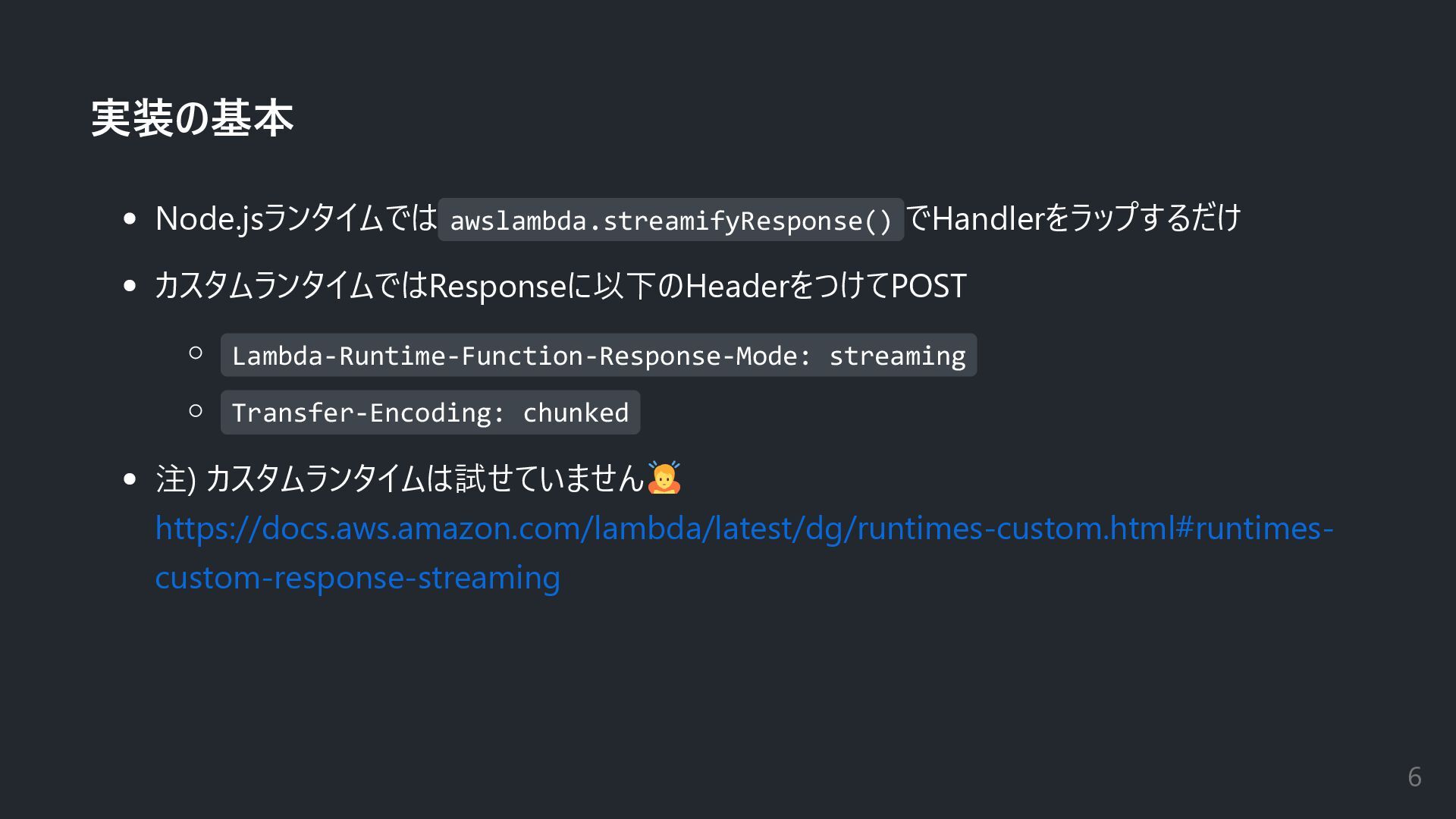Image resolution: width=1456 pixels, height=819 pixels.
Task: Click the HeaderをつけてPOST text
Action: click(x=825, y=287)
